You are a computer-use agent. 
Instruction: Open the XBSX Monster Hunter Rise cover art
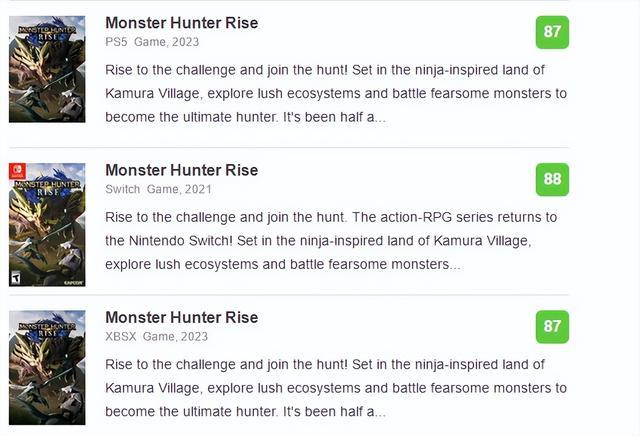[47, 366]
